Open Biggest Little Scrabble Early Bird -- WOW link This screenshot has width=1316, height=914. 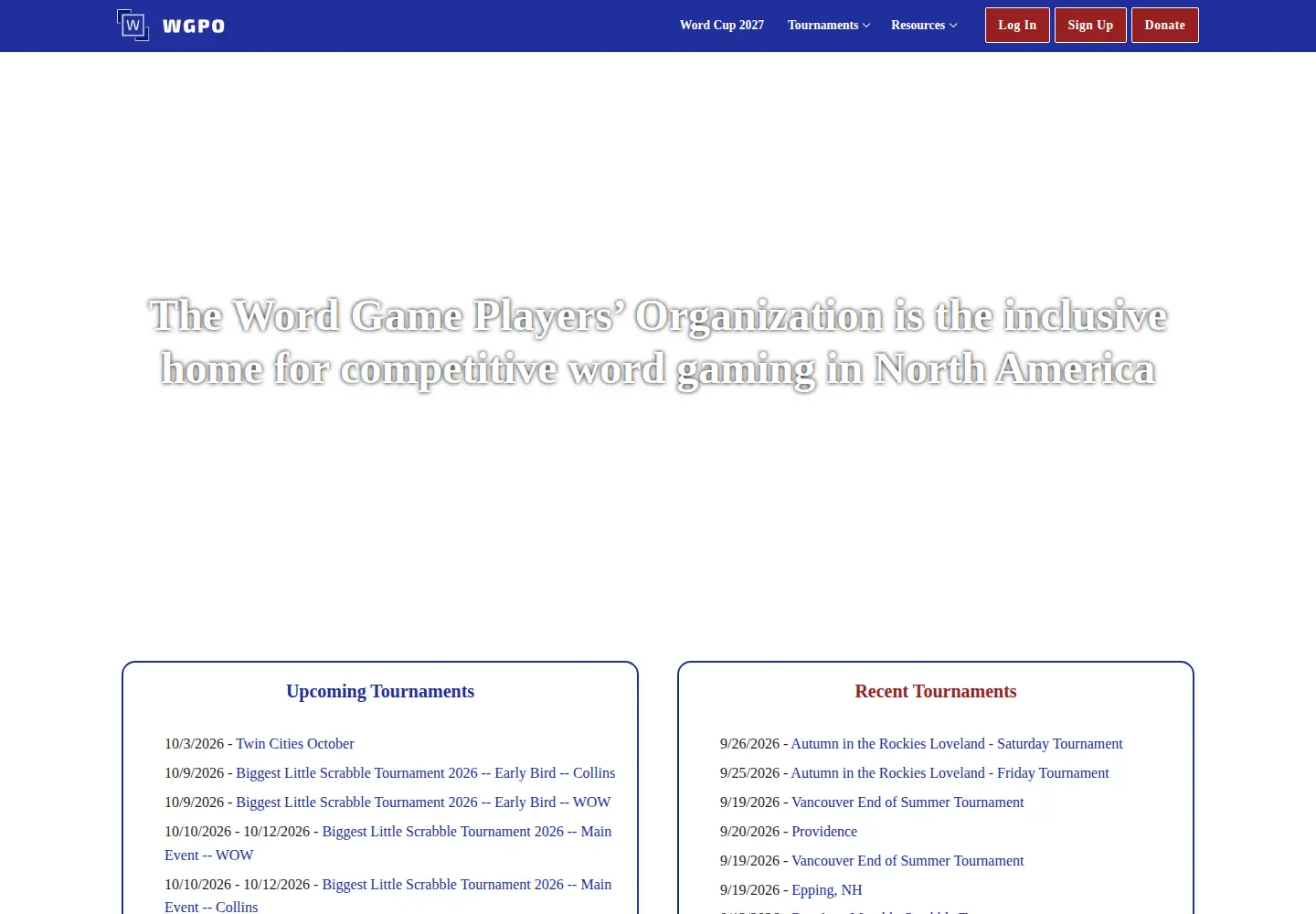point(423,802)
